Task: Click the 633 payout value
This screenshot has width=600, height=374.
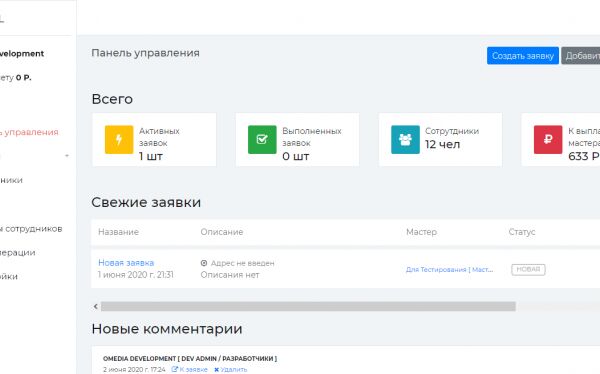Action: pos(584,156)
